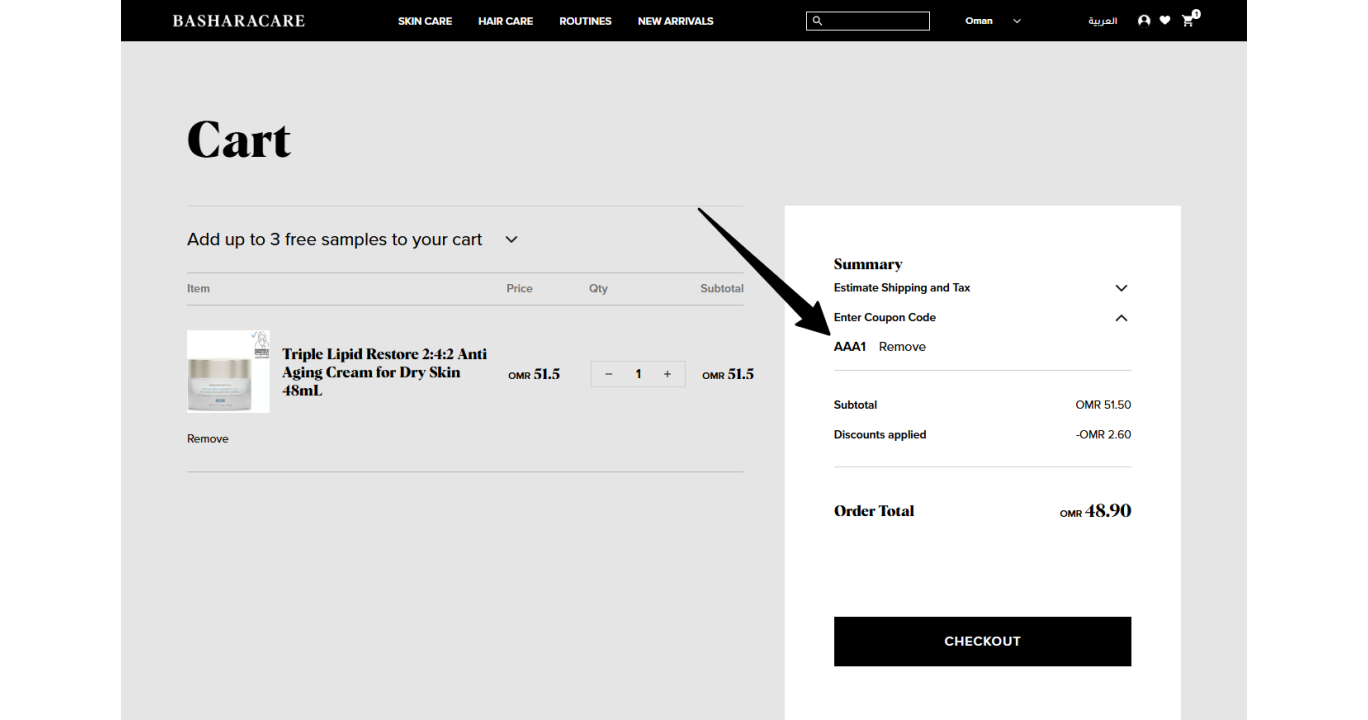Image resolution: width=1368 pixels, height=720 pixels.
Task: Open the New Arrivals menu
Action: [676, 21]
